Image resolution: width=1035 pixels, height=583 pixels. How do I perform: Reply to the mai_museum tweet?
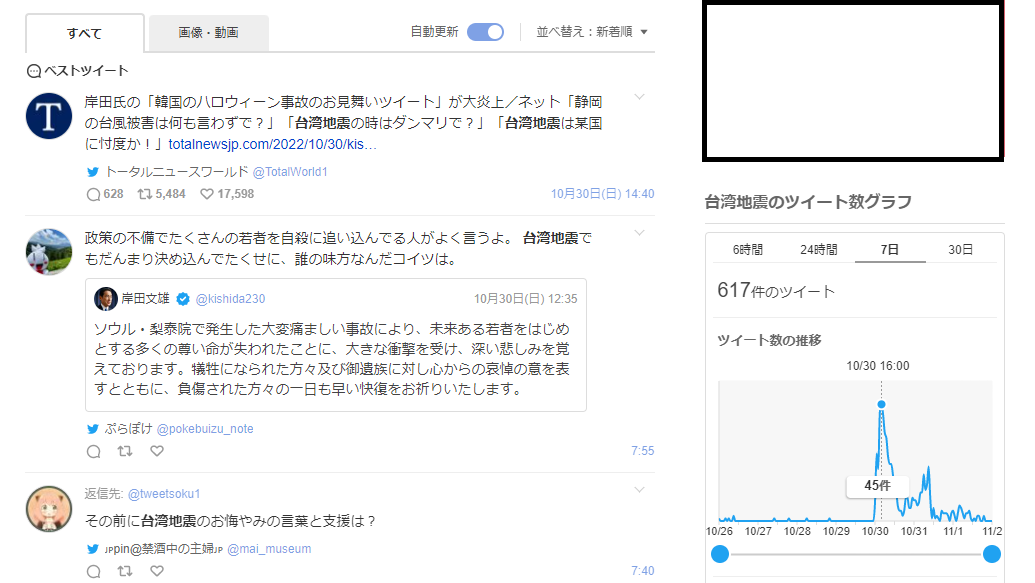[x=94, y=572]
